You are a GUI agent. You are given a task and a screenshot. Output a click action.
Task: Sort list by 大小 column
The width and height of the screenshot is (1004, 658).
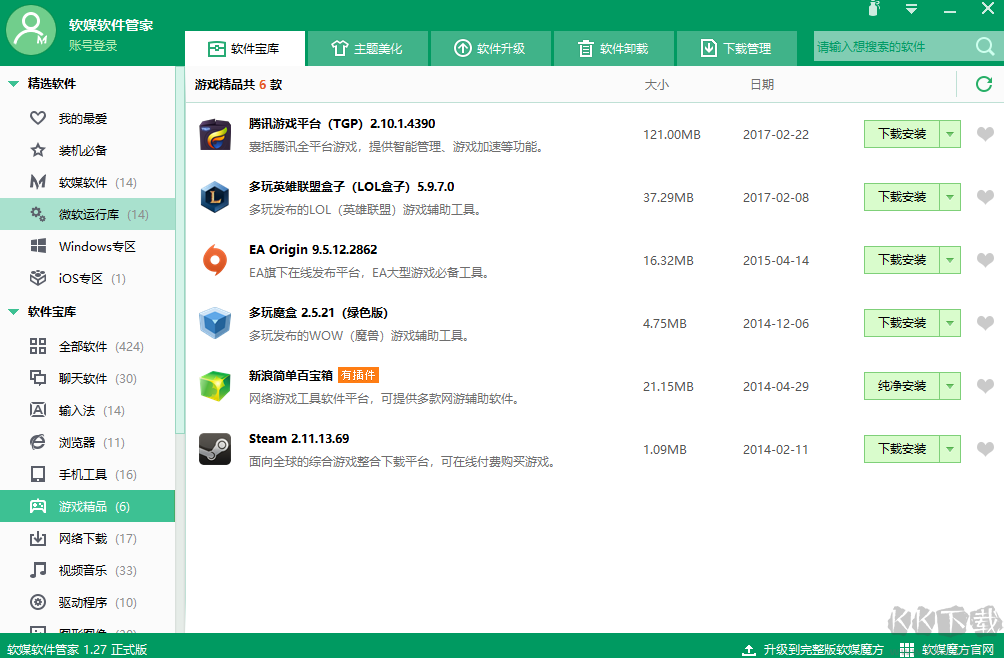tap(656, 84)
